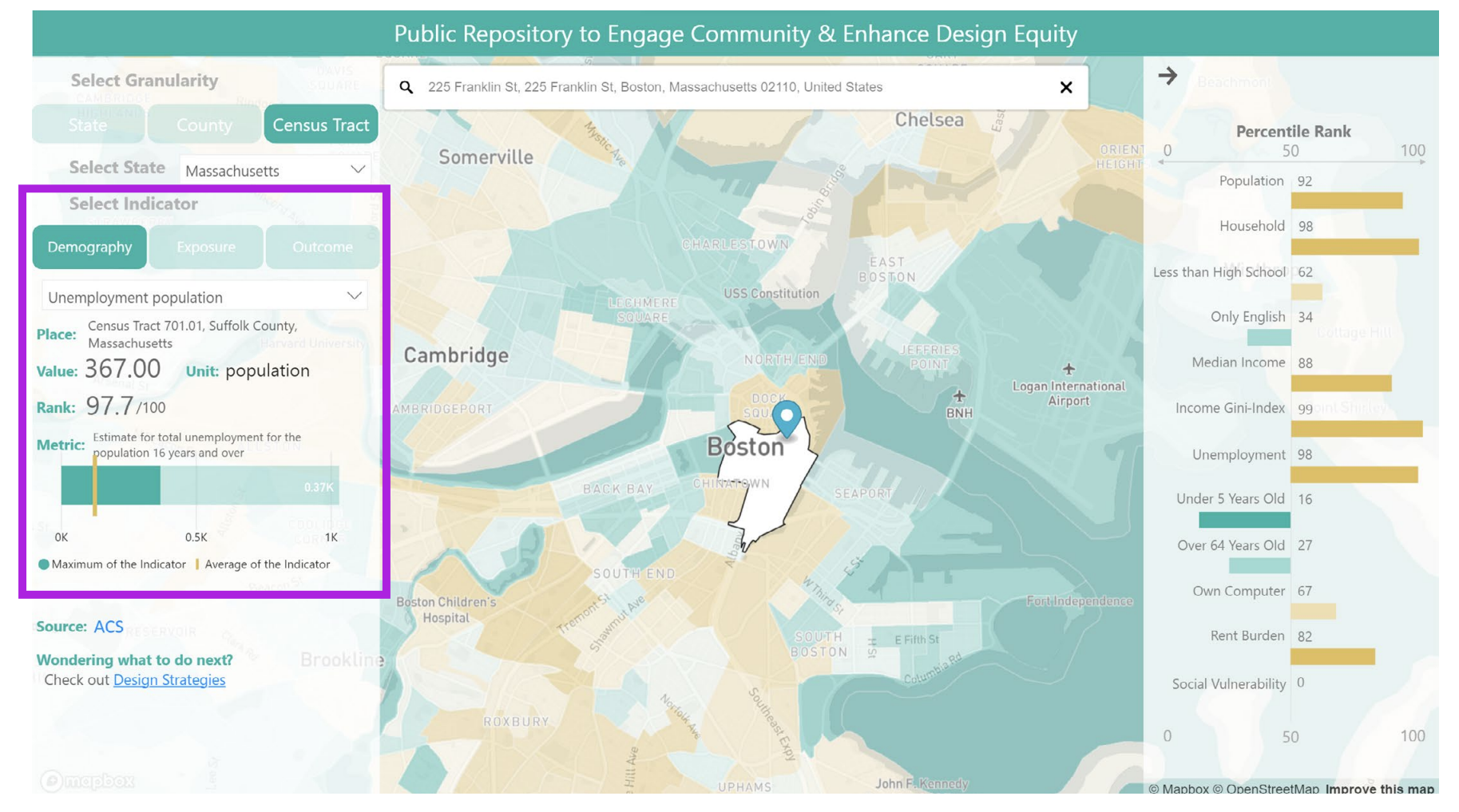Click the Improve this map link
The height and width of the screenshot is (812, 1459).
(x=1379, y=788)
